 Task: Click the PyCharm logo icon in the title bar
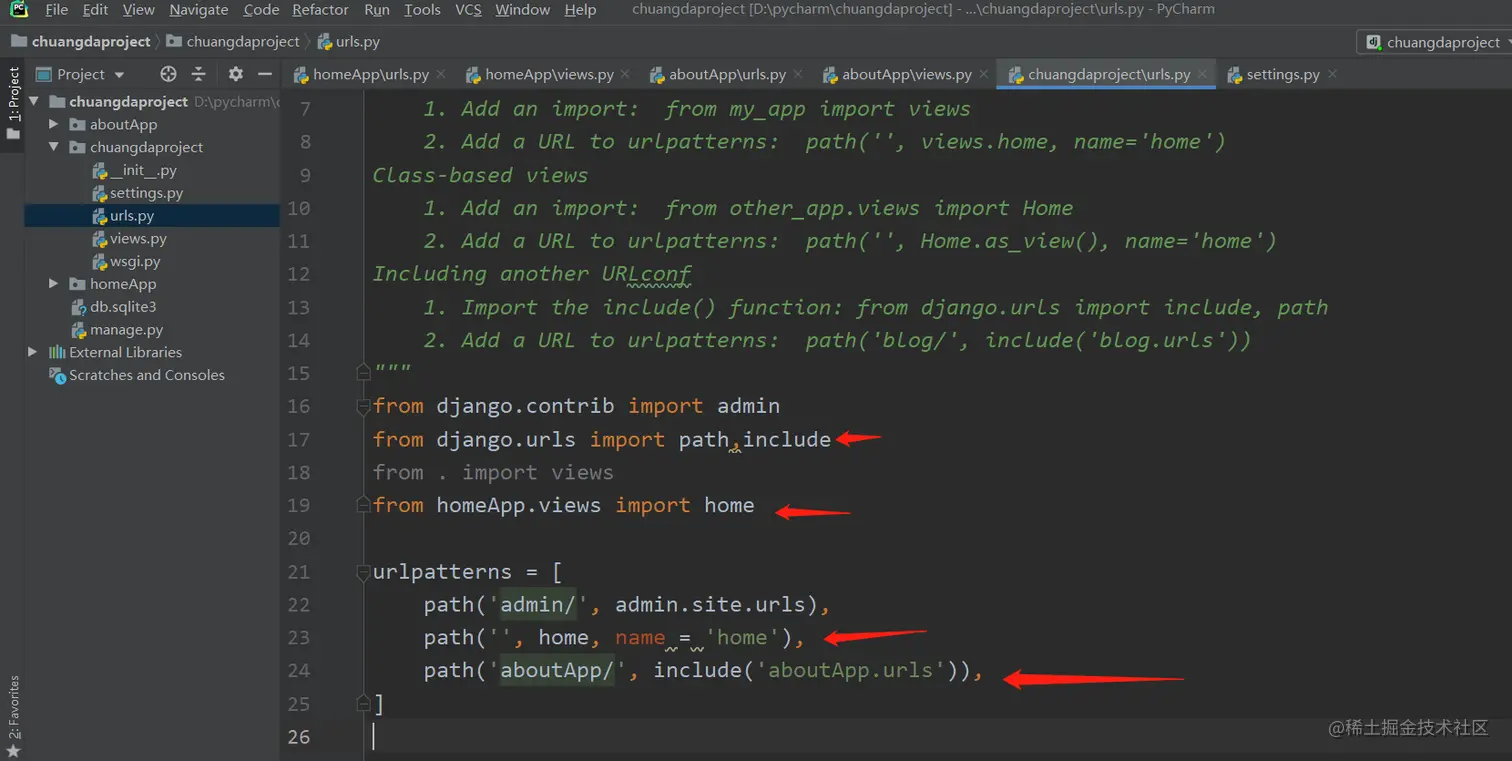tap(19, 10)
